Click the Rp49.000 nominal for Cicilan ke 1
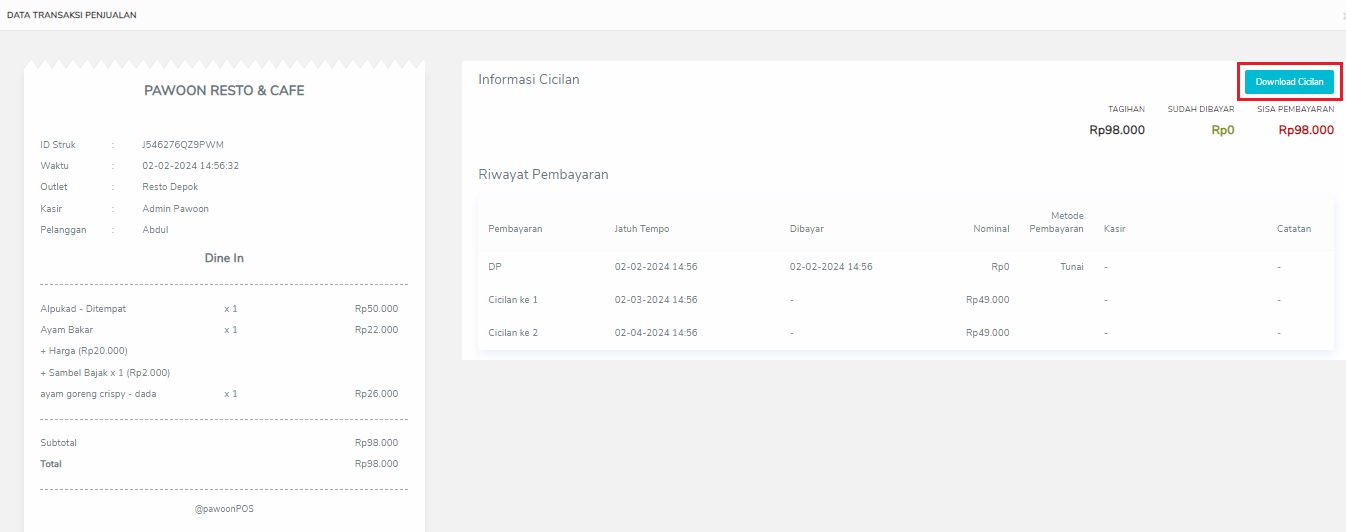 pyautogui.click(x=988, y=300)
